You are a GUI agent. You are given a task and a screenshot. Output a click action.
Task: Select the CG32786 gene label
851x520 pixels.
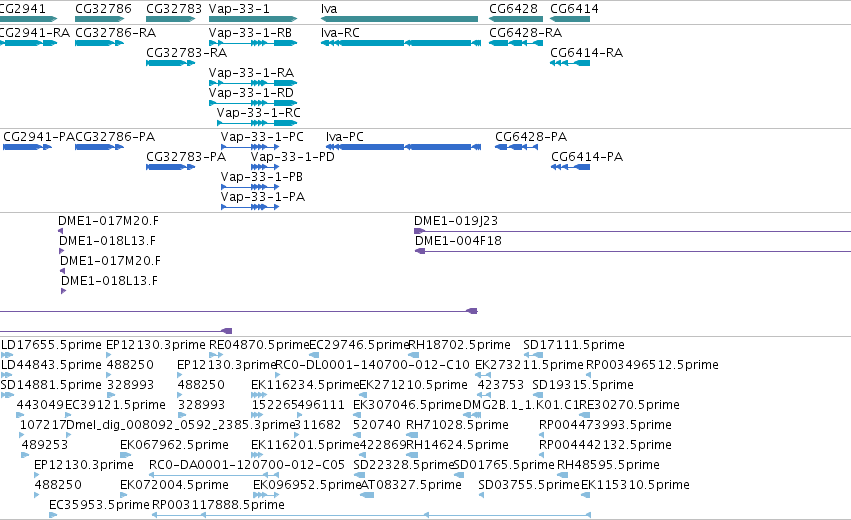click(x=103, y=9)
